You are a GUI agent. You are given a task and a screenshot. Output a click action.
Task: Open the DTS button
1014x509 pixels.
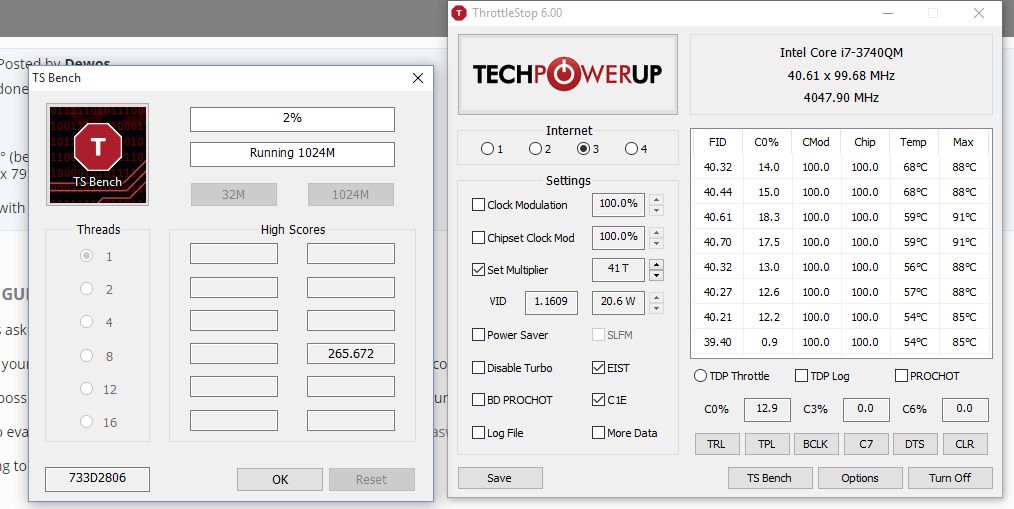[x=915, y=444]
